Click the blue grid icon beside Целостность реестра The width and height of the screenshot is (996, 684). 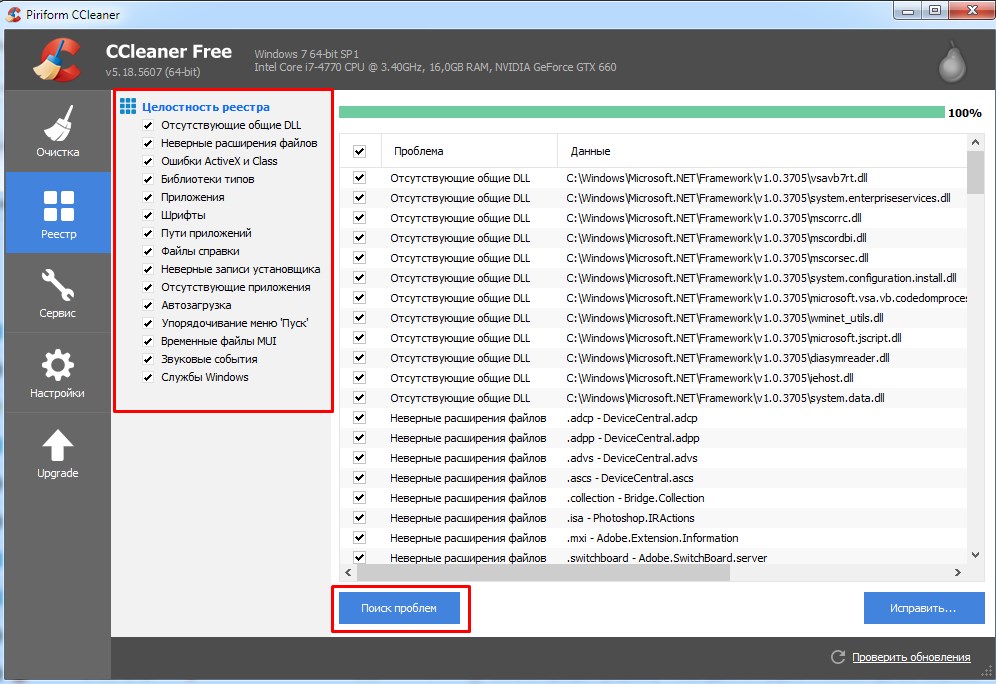click(x=128, y=106)
